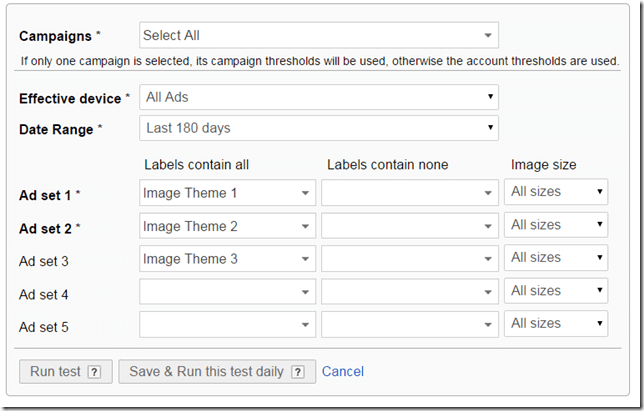Open the Date Range Last 180 days dropdown
Viewport: 644px width, 411px height.
(319, 128)
